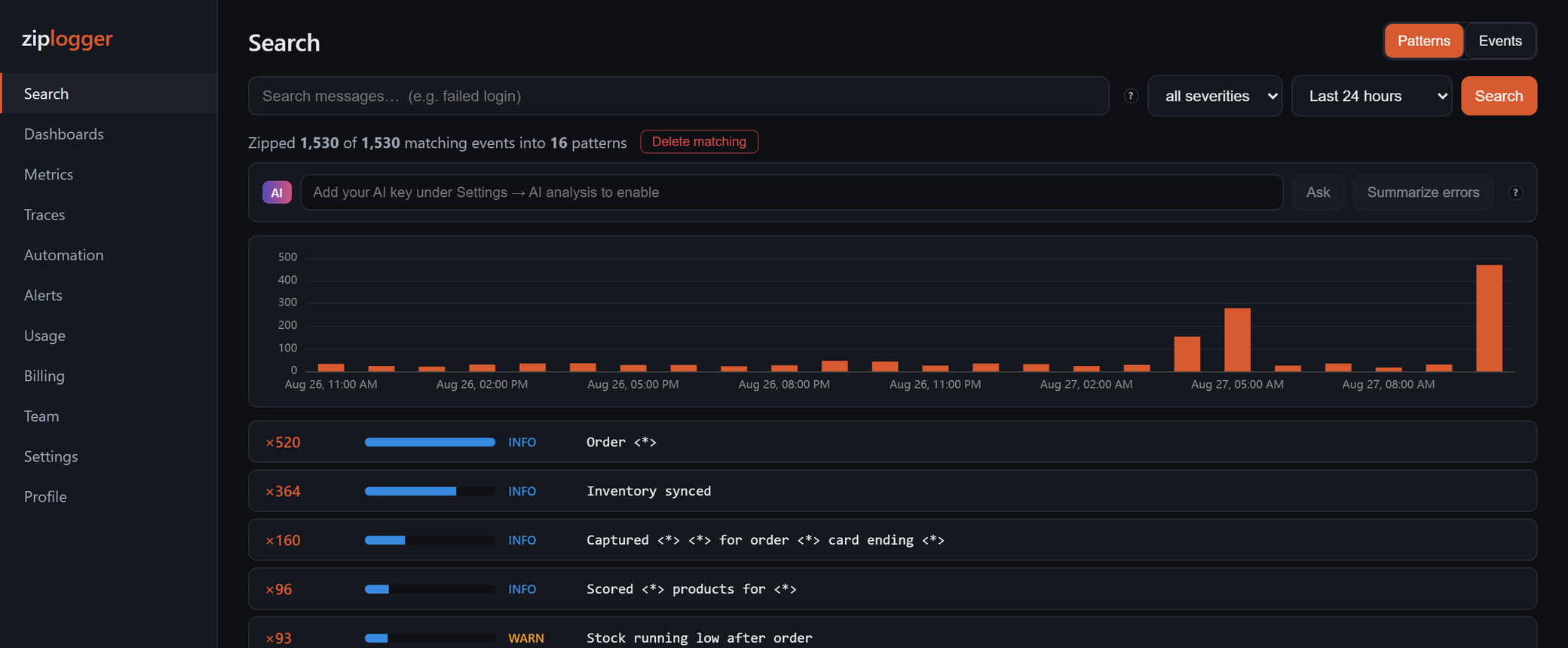
Task: Click the Ask button
Action: 1318,192
